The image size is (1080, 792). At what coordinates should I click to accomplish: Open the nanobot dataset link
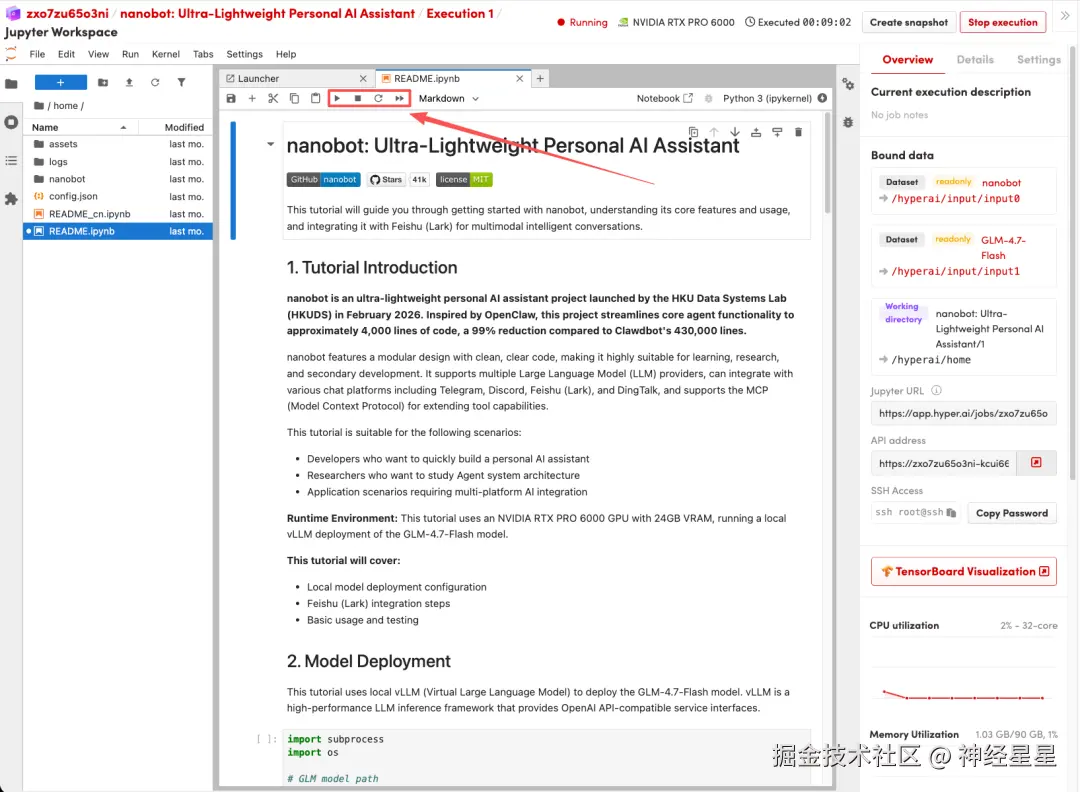point(1001,183)
